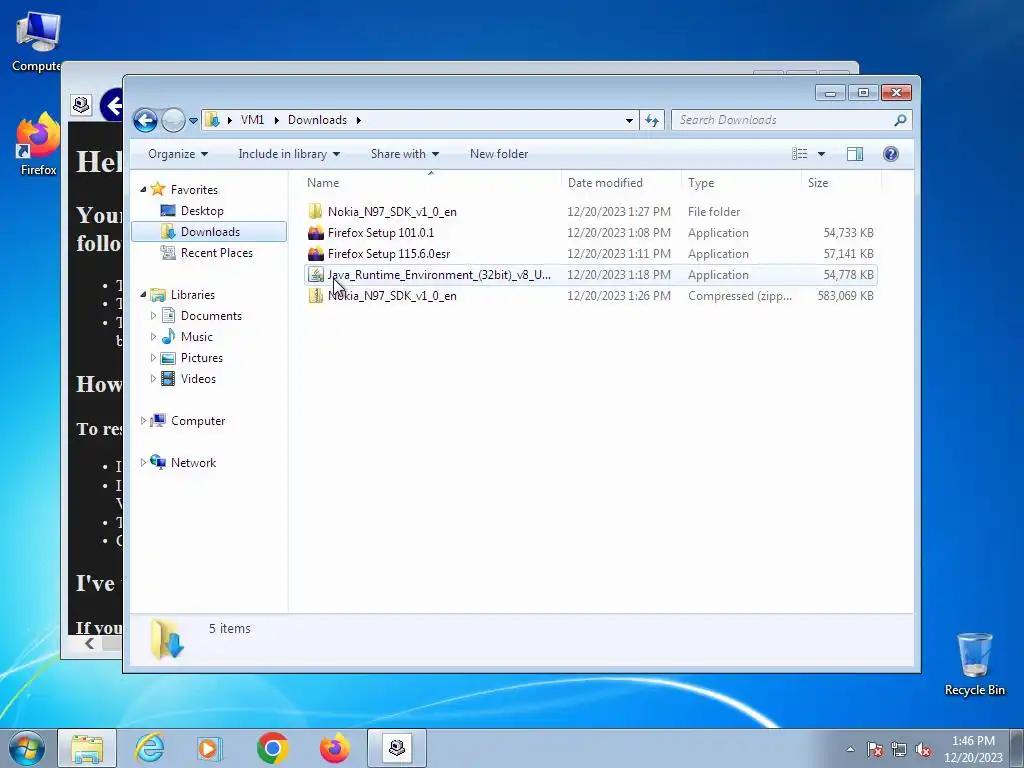1024x768 pixels.
Task: Click the search magnifier icon
Action: [900, 120]
